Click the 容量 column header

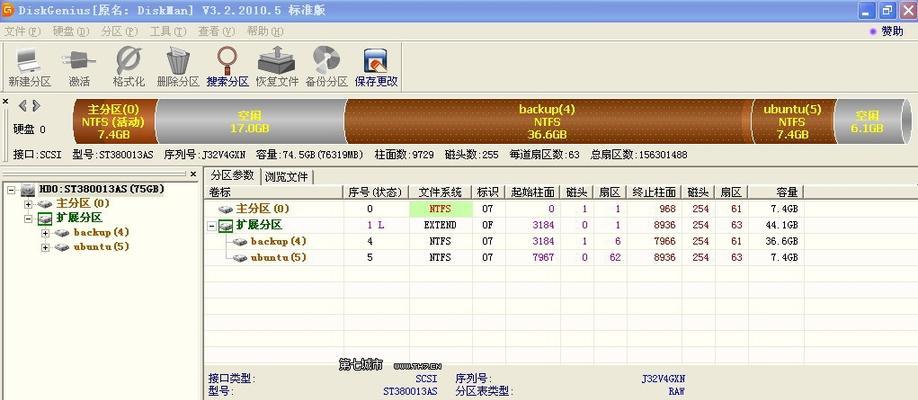pos(776,192)
